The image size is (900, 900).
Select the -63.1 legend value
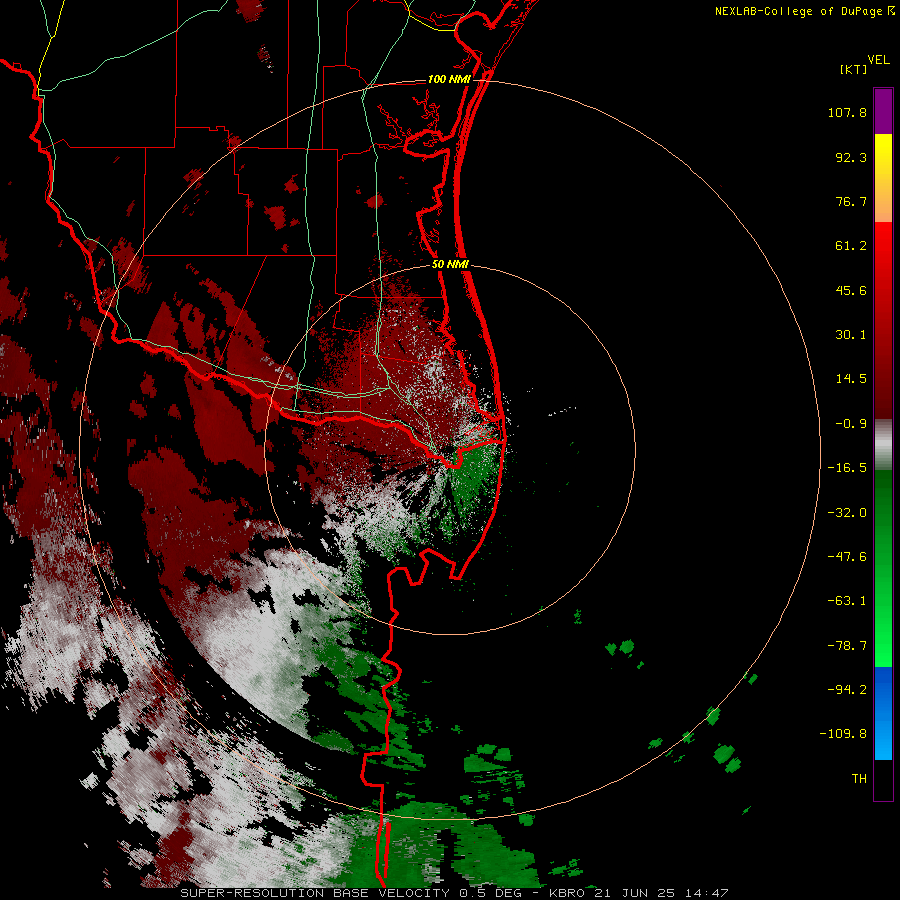click(x=847, y=601)
